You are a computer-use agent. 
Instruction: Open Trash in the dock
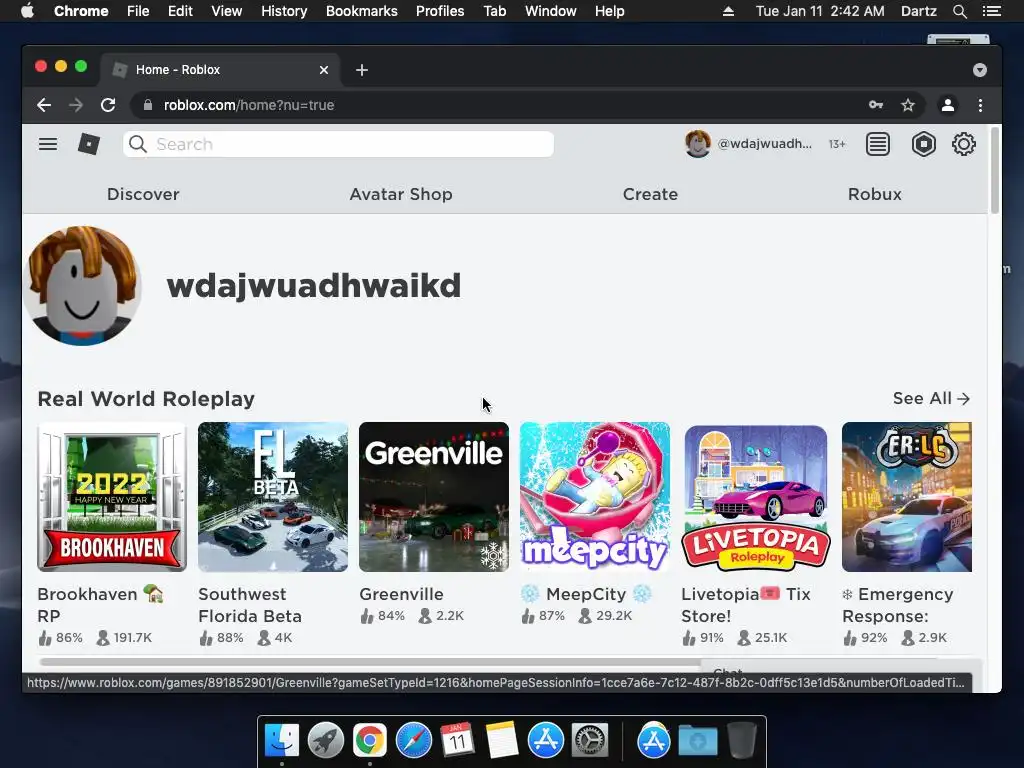[x=741, y=741]
